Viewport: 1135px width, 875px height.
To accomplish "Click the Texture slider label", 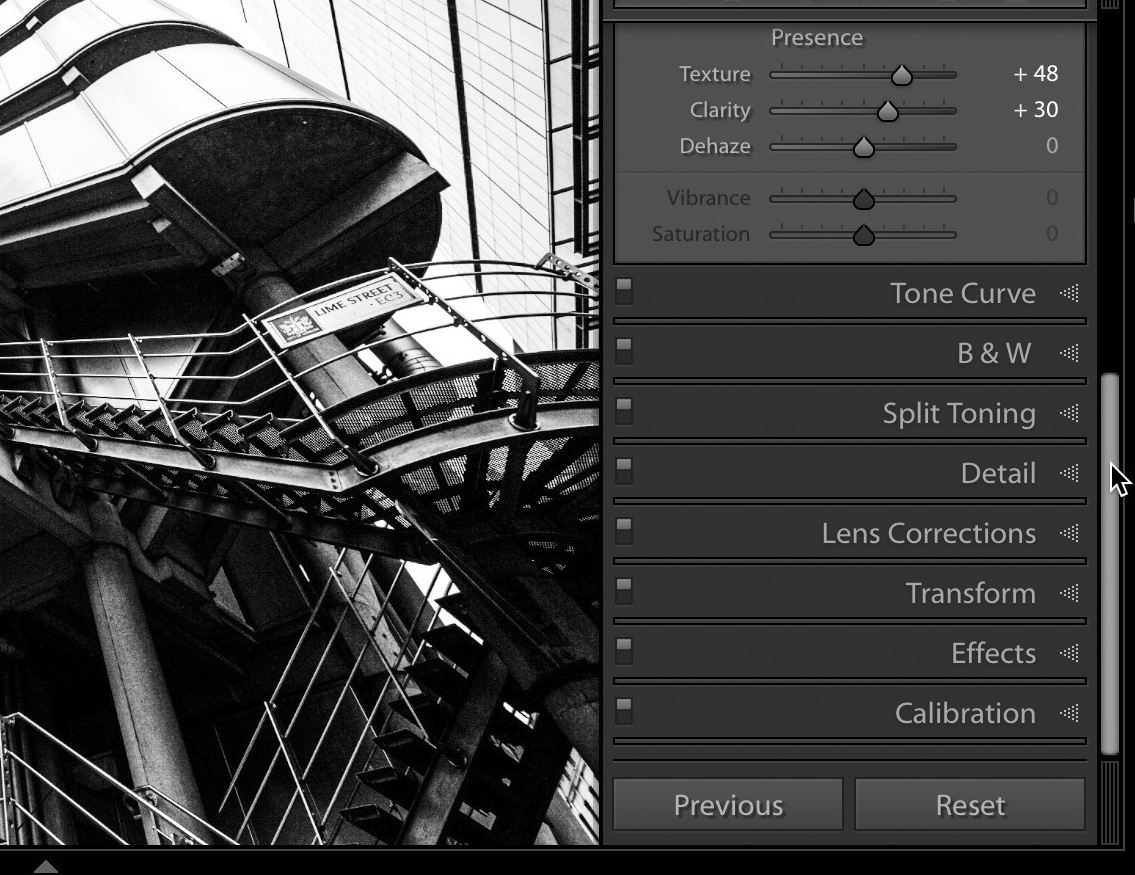I will (714, 74).
